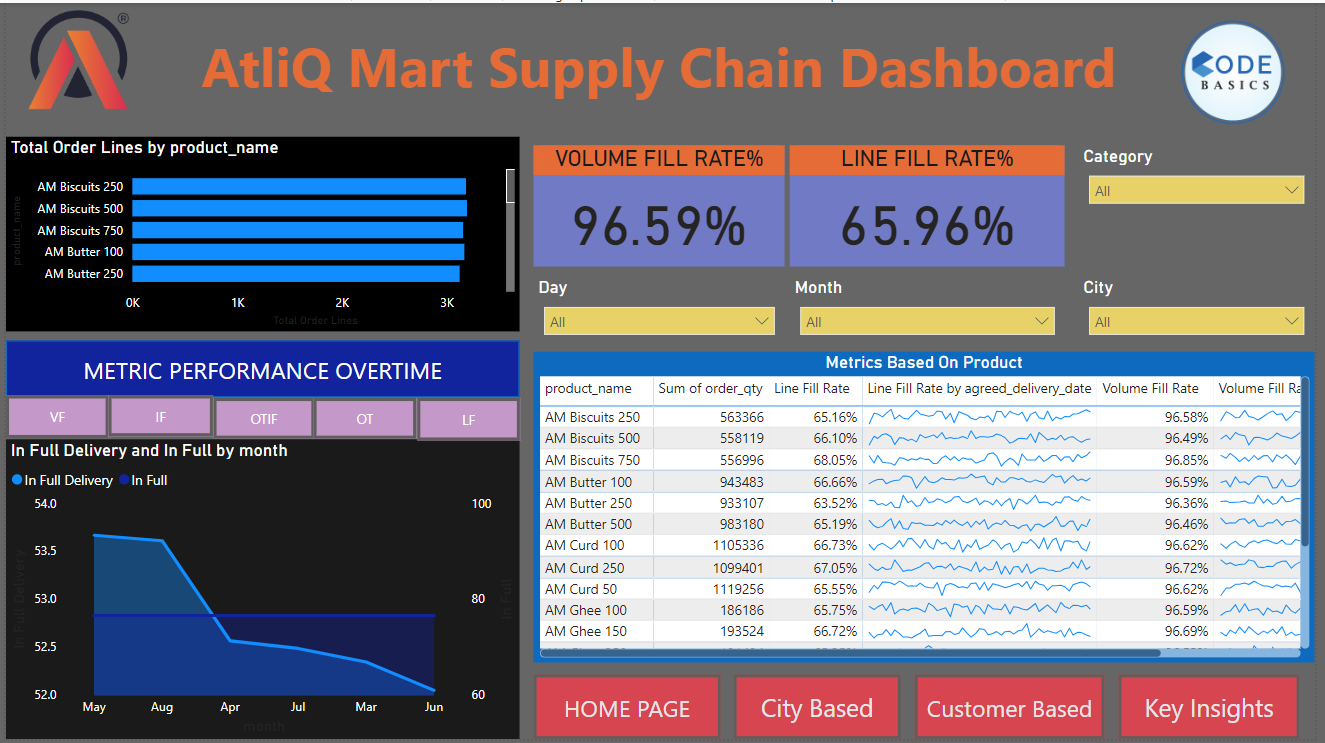Open the City Based page
This screenshot has height=743, width=1325.
coord(817,708)
